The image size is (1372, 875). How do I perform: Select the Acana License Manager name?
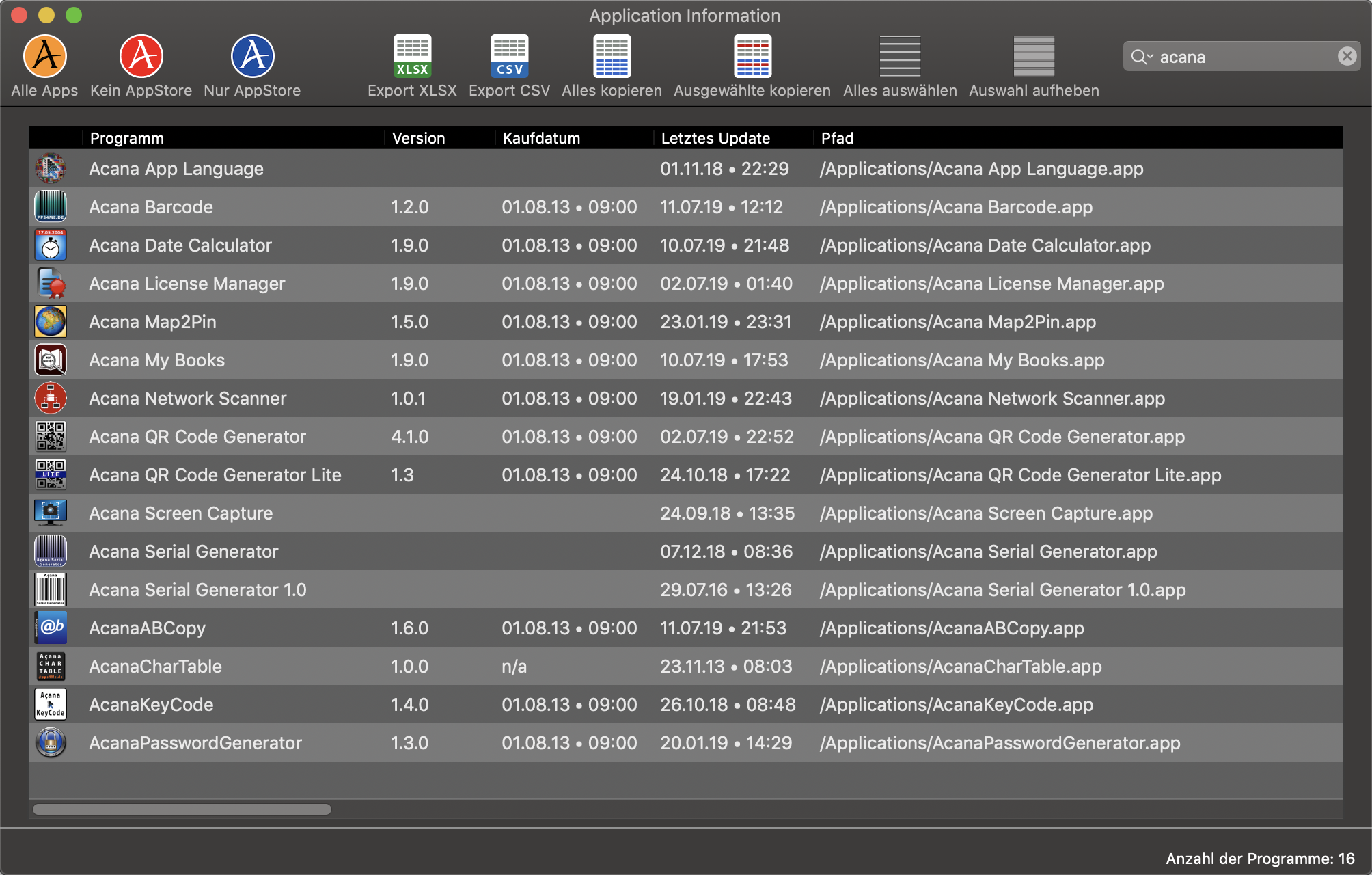[187, 284]
